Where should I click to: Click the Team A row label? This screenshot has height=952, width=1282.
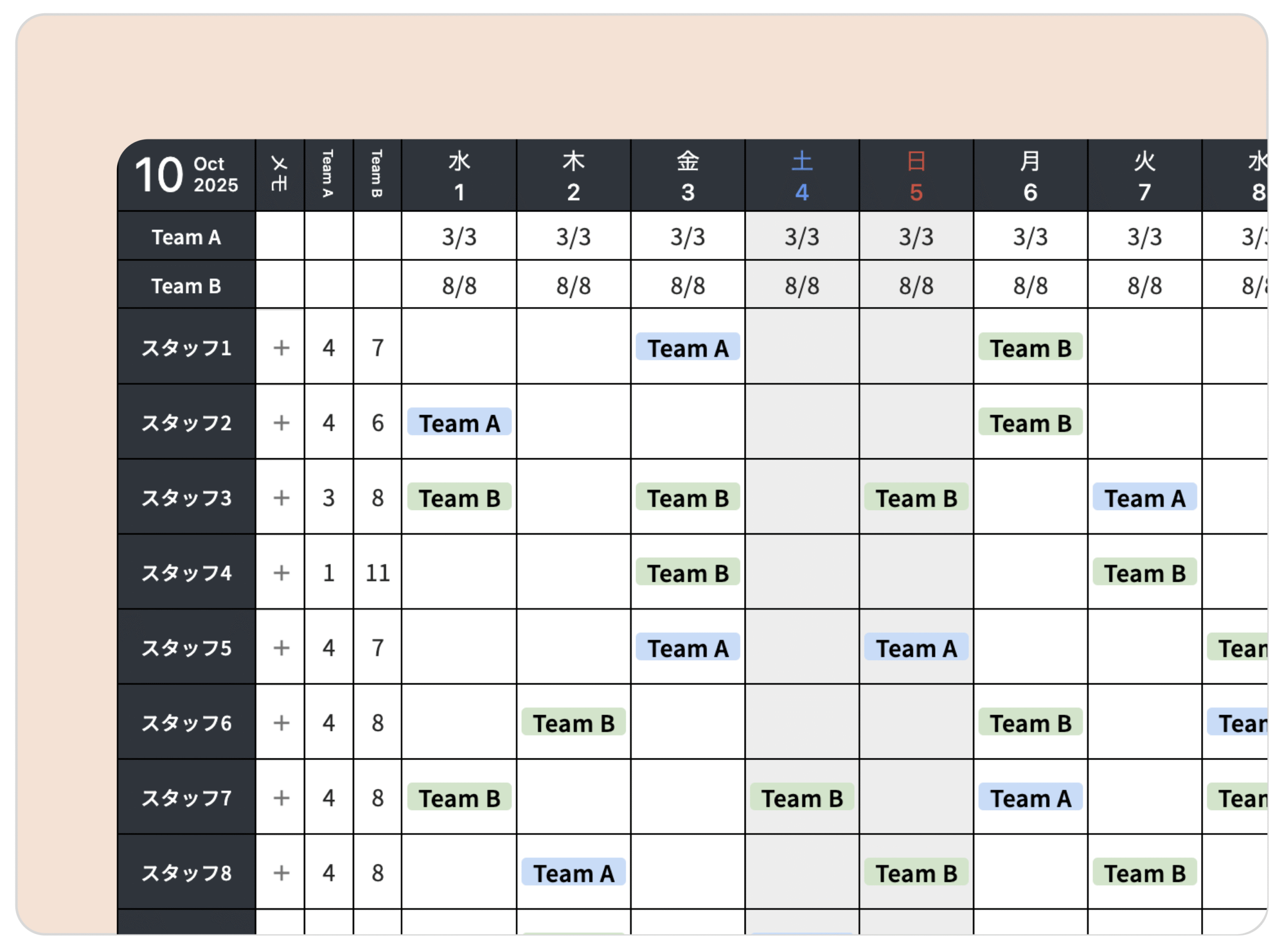186,236
